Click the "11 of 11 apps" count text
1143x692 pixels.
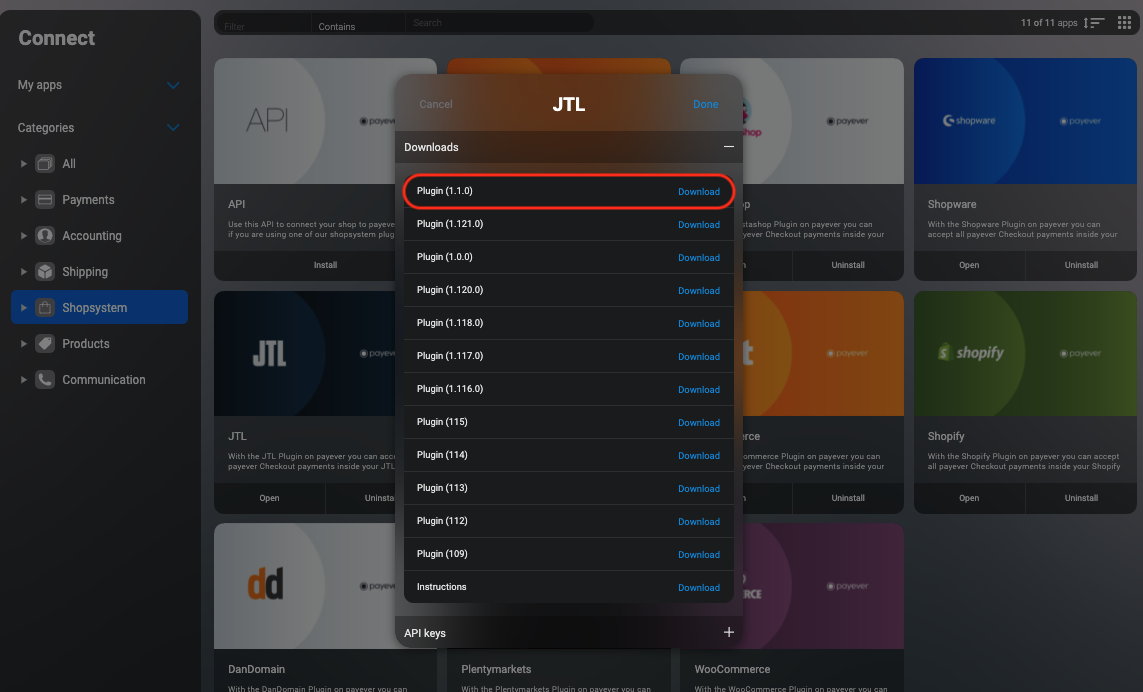tap(1048, 23)
